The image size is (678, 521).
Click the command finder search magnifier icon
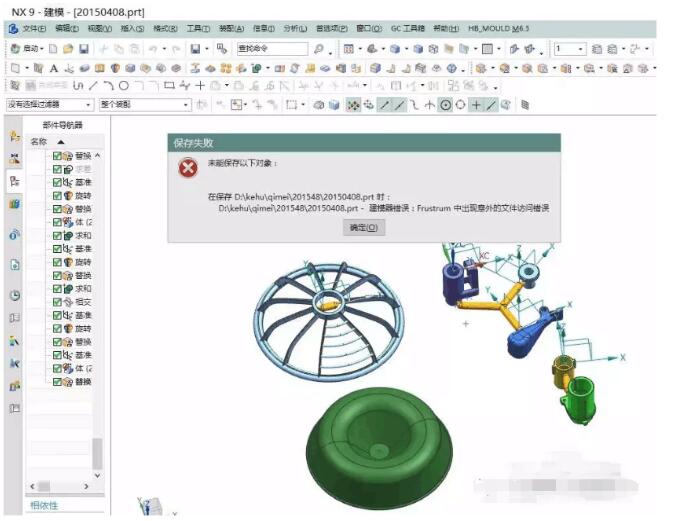(x=319, y=48)
